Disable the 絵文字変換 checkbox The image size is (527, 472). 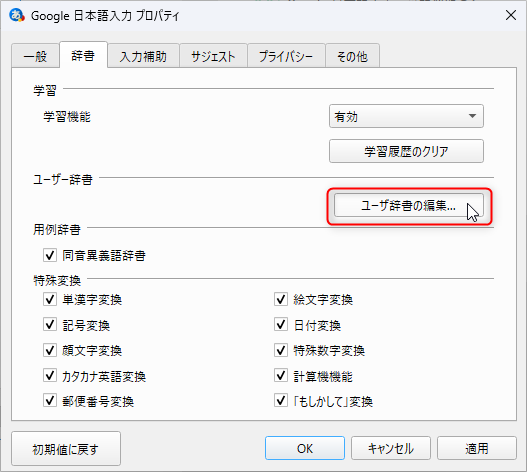[281, 299]
